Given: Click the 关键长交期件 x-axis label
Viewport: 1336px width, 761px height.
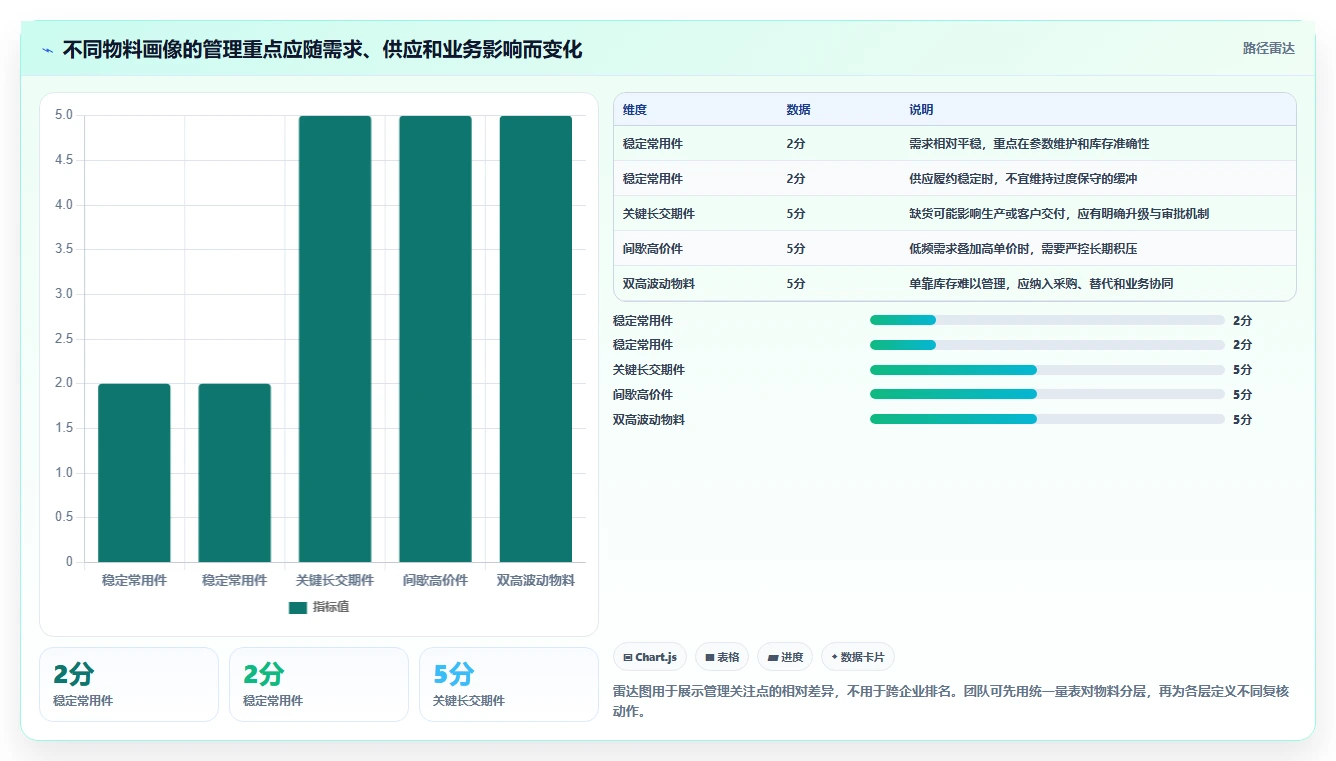Looking at the screenshot, I should click(335, 581).
